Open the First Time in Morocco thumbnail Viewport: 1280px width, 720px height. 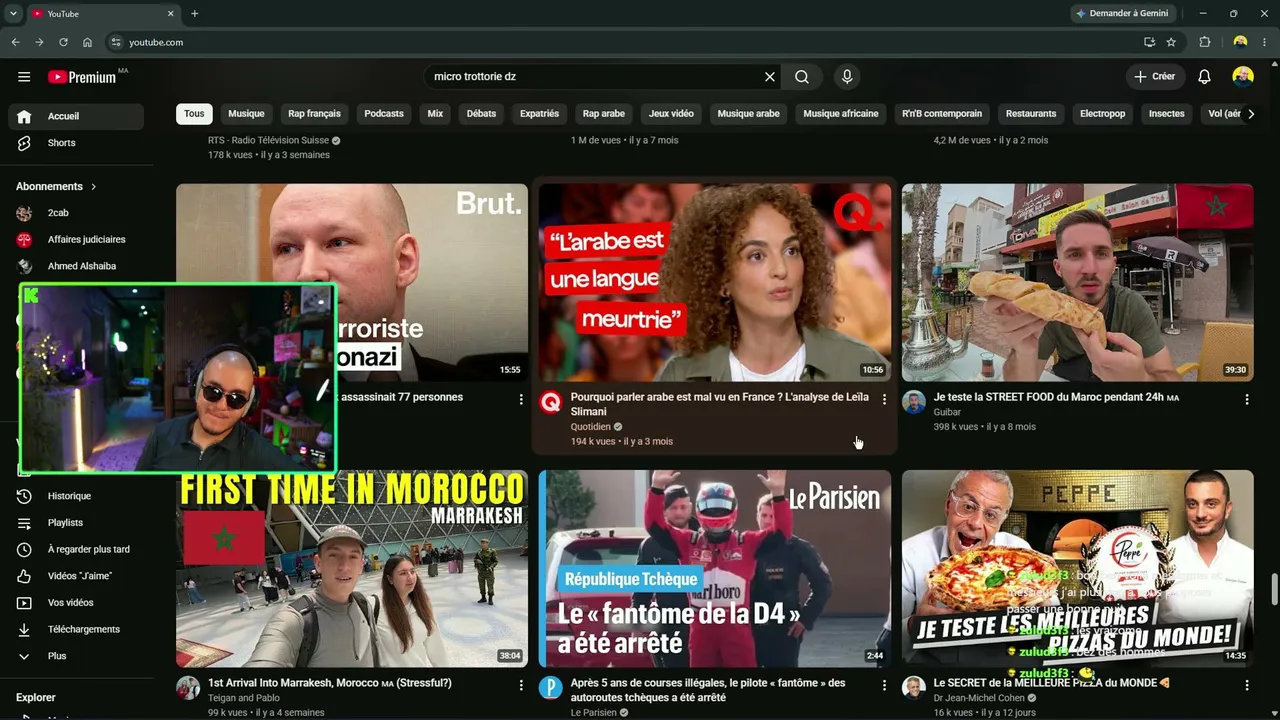(x=352, y=569)
